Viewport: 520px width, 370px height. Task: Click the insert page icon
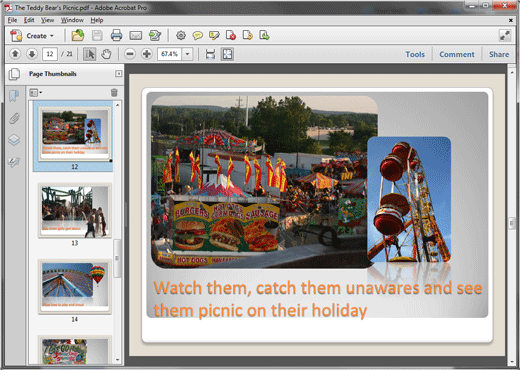(264, 35)
